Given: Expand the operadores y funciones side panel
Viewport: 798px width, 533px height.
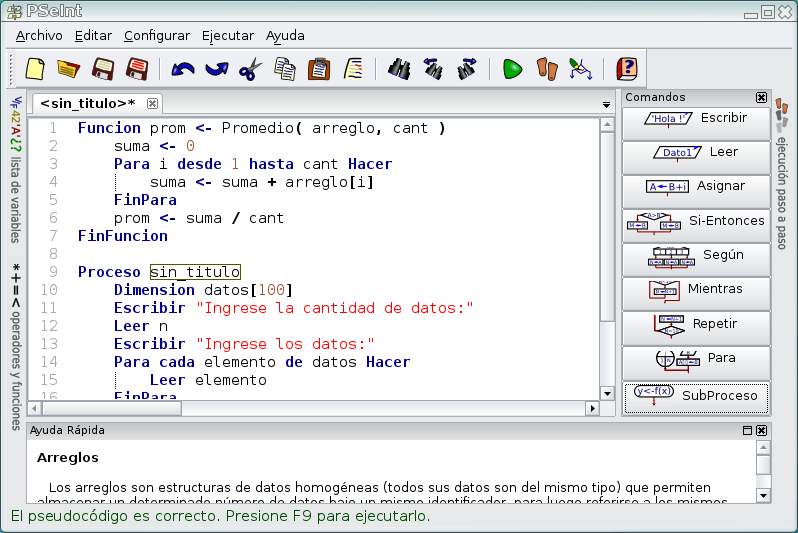Looking at the screenshot, I should [16, 346].
